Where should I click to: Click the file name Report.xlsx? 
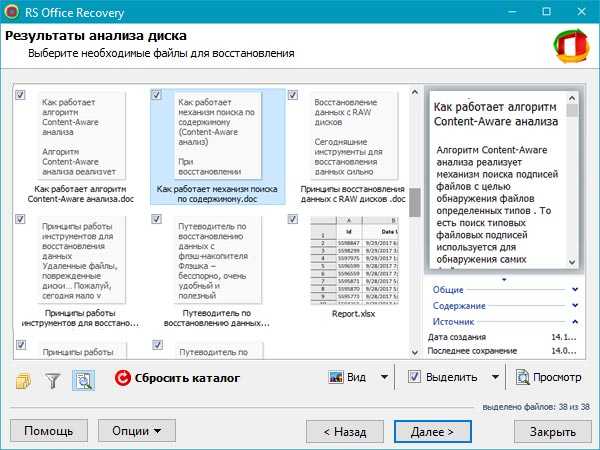(354, 314)
